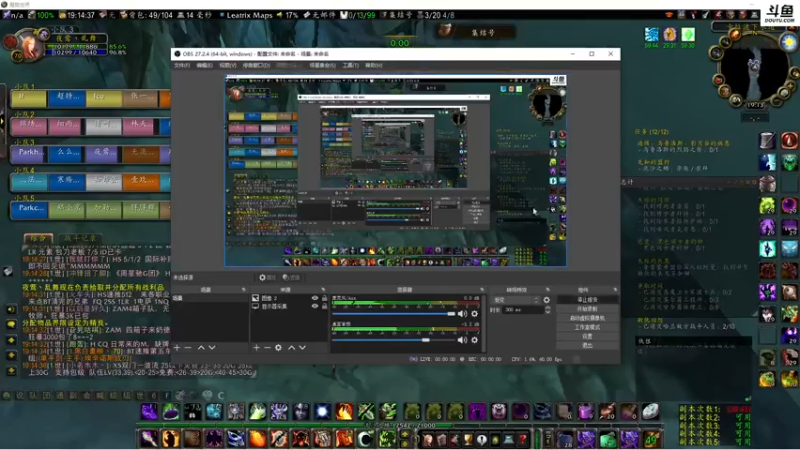Move the scene up in the Scenes list
800x450 pixels.
(x=201, y=347)
